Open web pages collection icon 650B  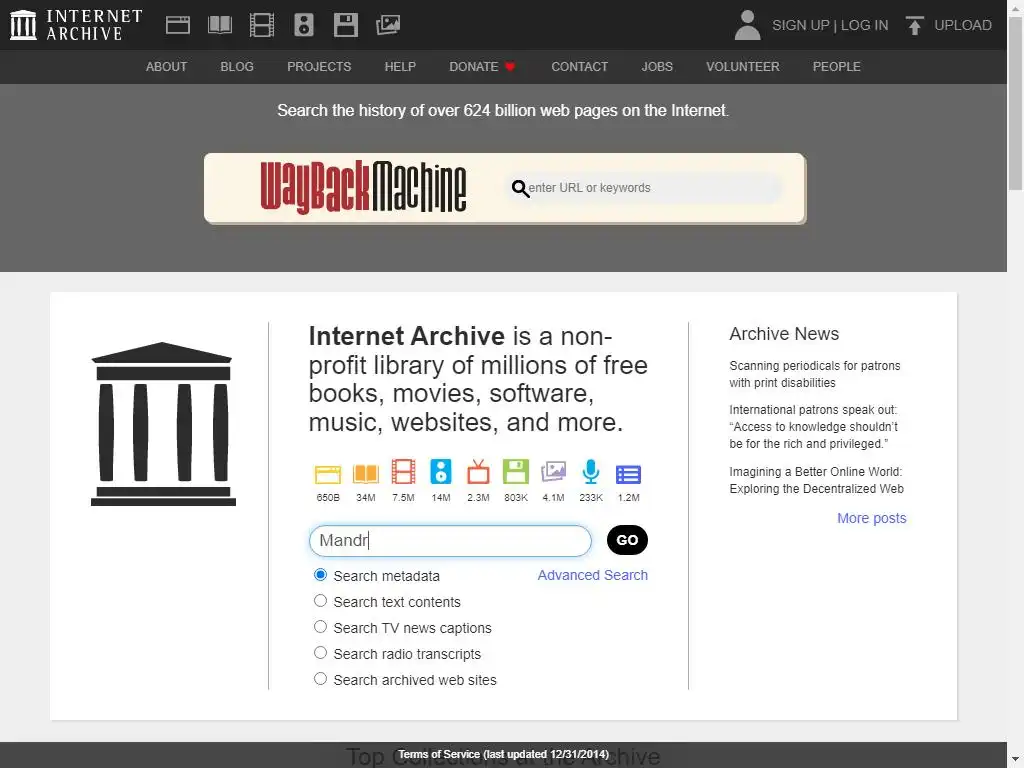(328, 473)
